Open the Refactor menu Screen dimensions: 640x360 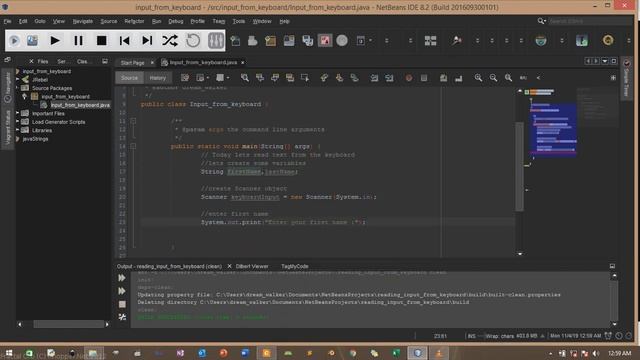click(134, 21)
